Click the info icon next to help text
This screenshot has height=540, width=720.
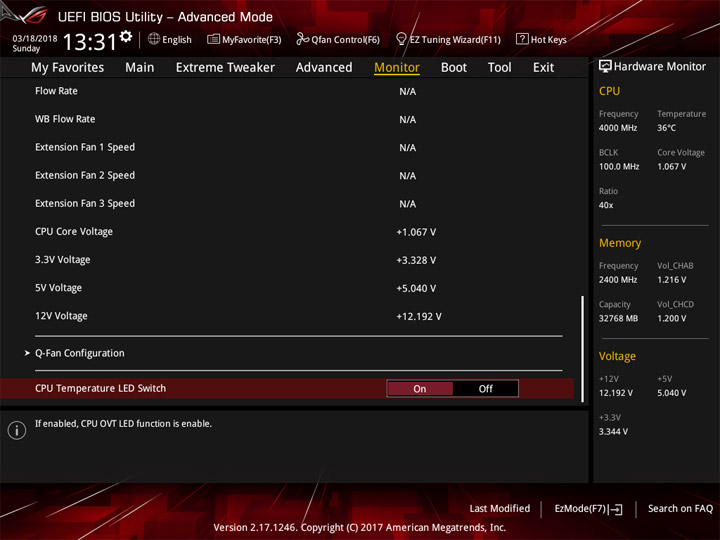17,430
